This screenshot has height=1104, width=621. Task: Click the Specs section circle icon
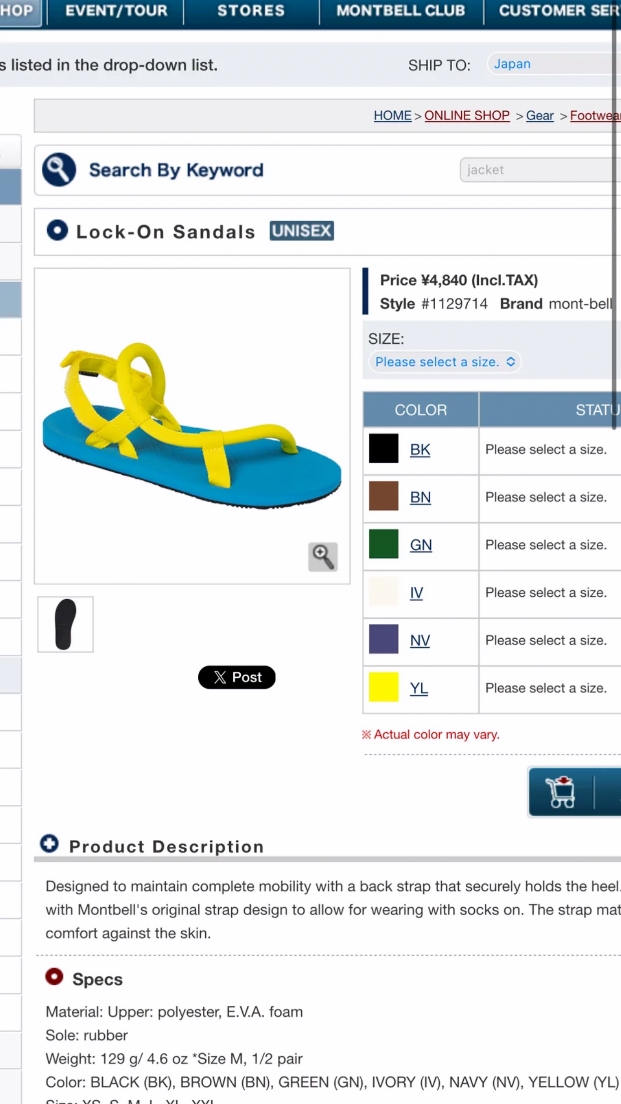pyautogui.click(x=54, y=978)
